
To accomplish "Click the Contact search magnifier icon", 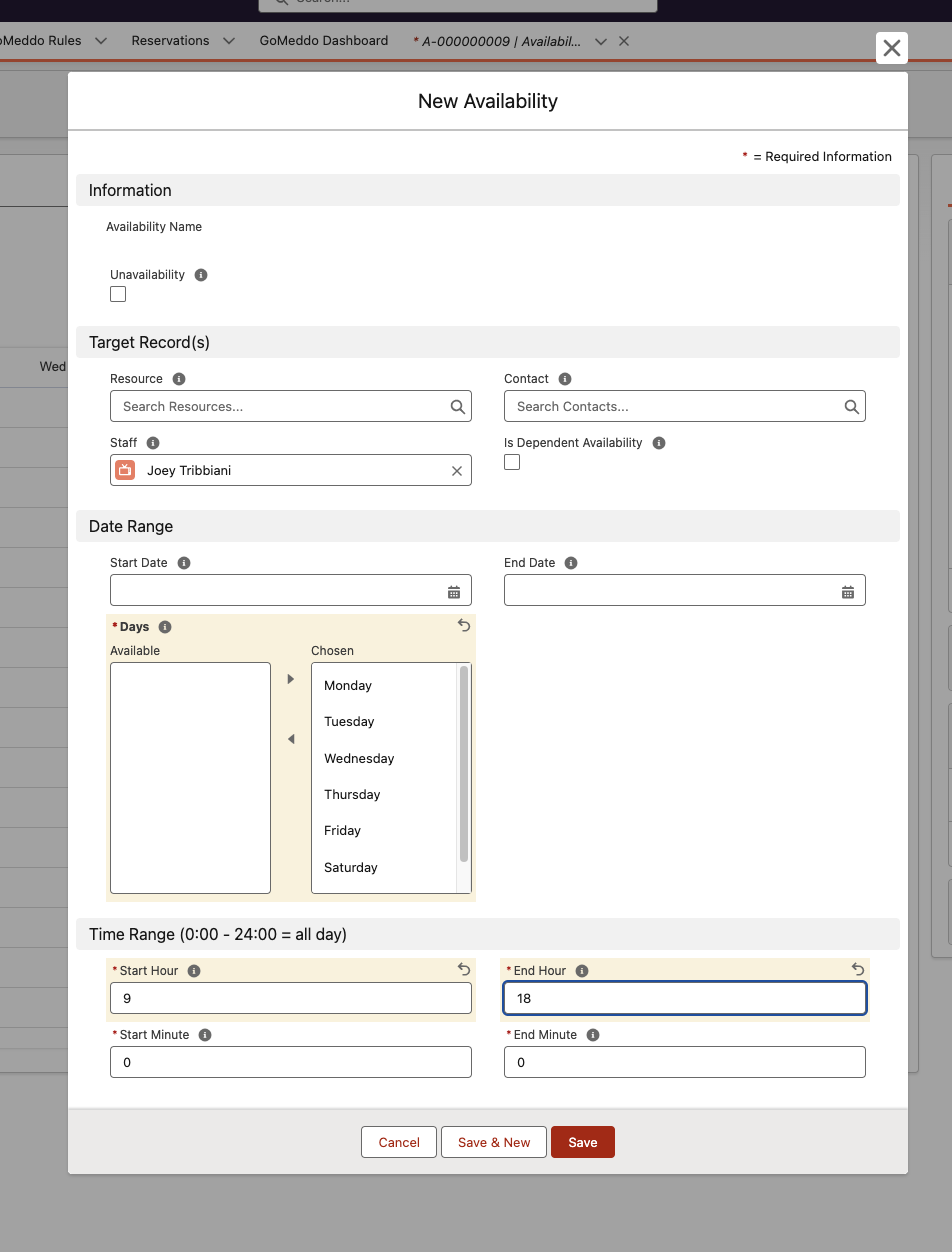I will click(851, 406).
